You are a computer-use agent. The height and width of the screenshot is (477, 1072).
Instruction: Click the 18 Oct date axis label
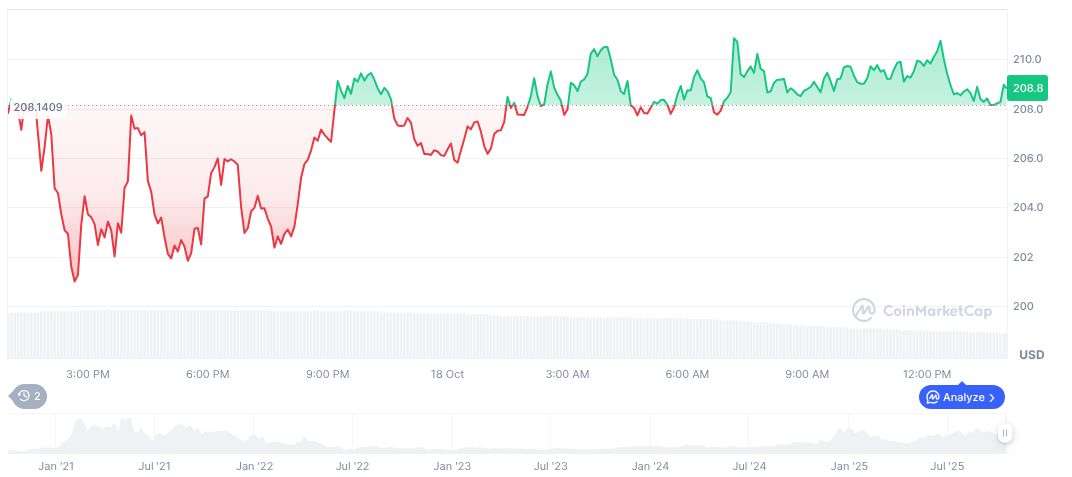click(x=447, y=374)
